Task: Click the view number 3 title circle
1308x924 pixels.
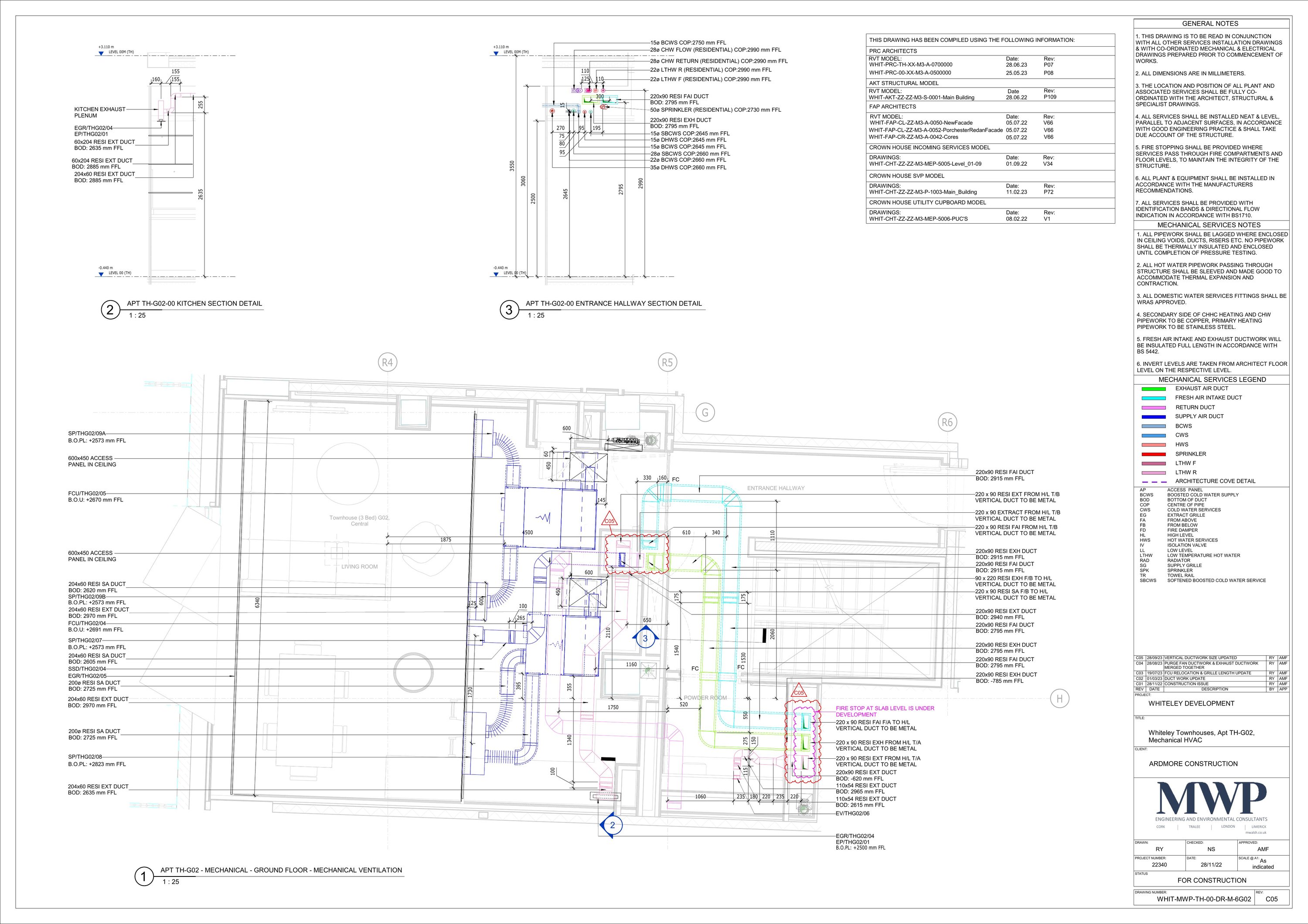Action: tap(509, 310)
